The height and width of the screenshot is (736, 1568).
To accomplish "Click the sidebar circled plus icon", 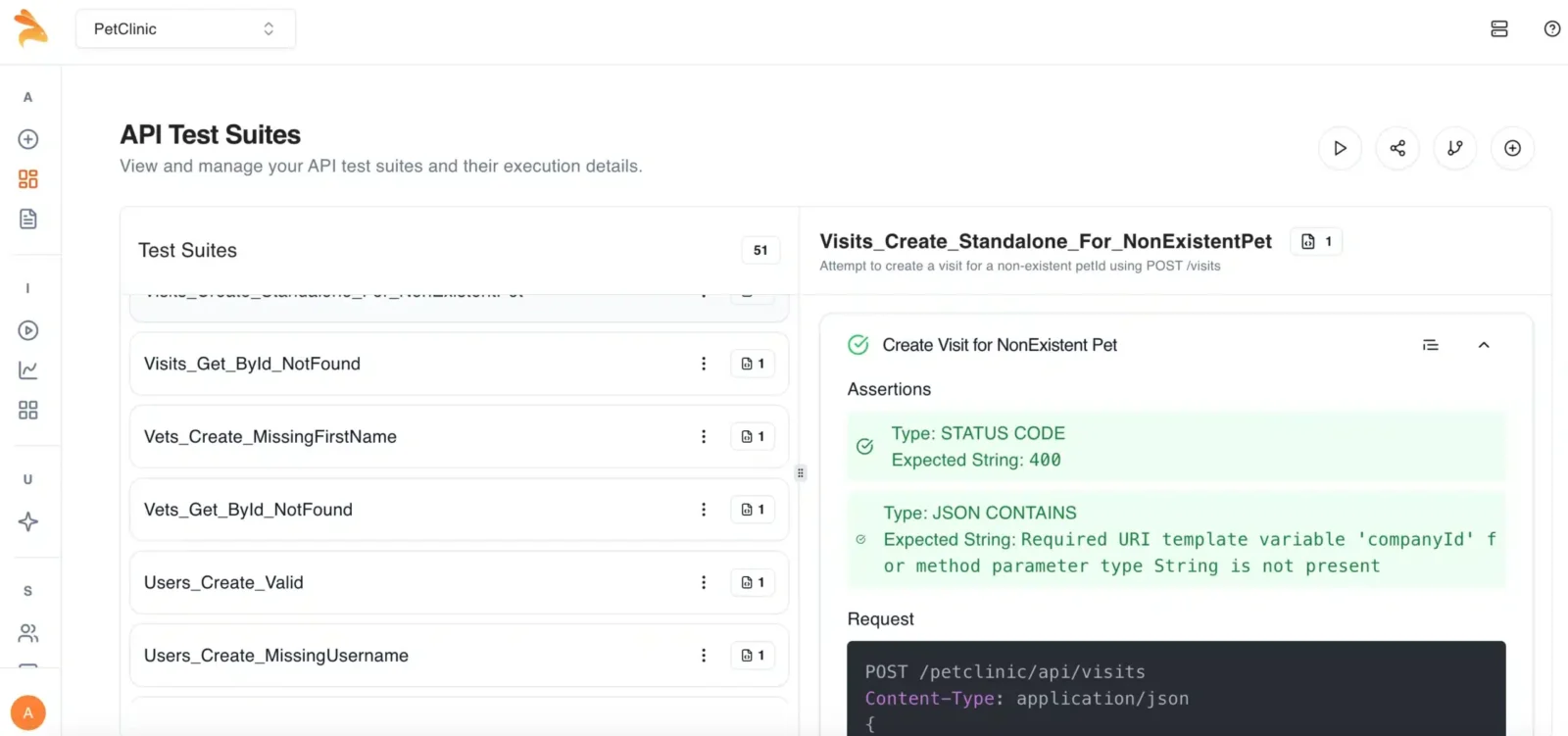I will [28, 139].
